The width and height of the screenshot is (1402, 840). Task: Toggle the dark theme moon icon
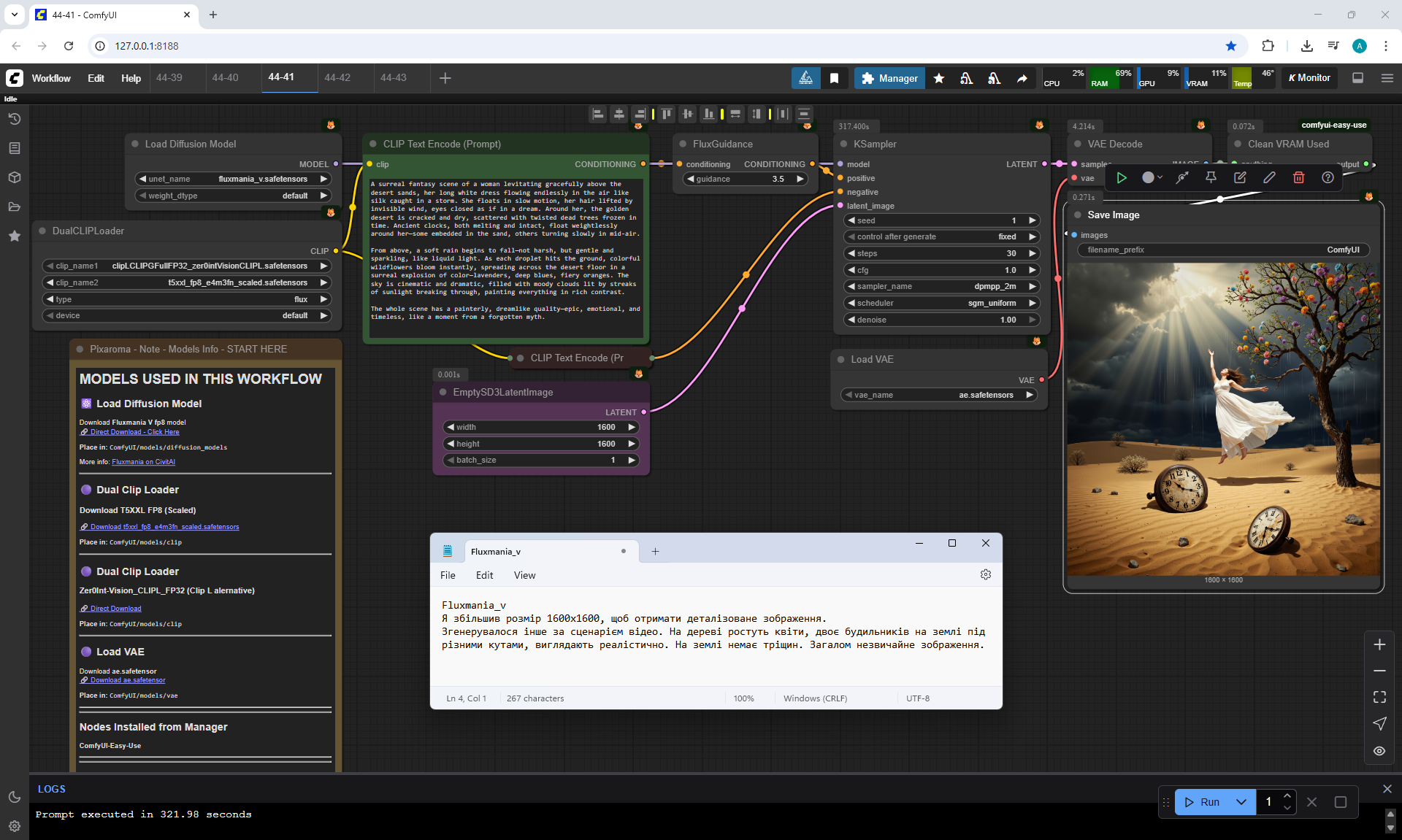click(x=14, y=797)
